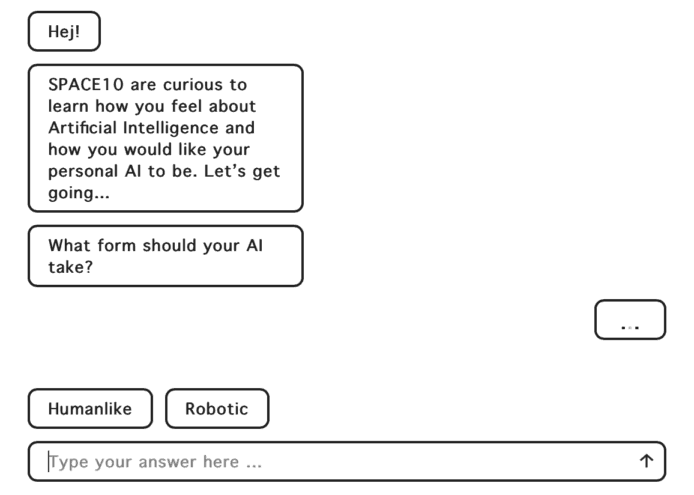Image resolution: width=694 pixels, height=495 pixels.
Task: Click the 'What form should your AI take?' message
Action: (x=165, y=256)
